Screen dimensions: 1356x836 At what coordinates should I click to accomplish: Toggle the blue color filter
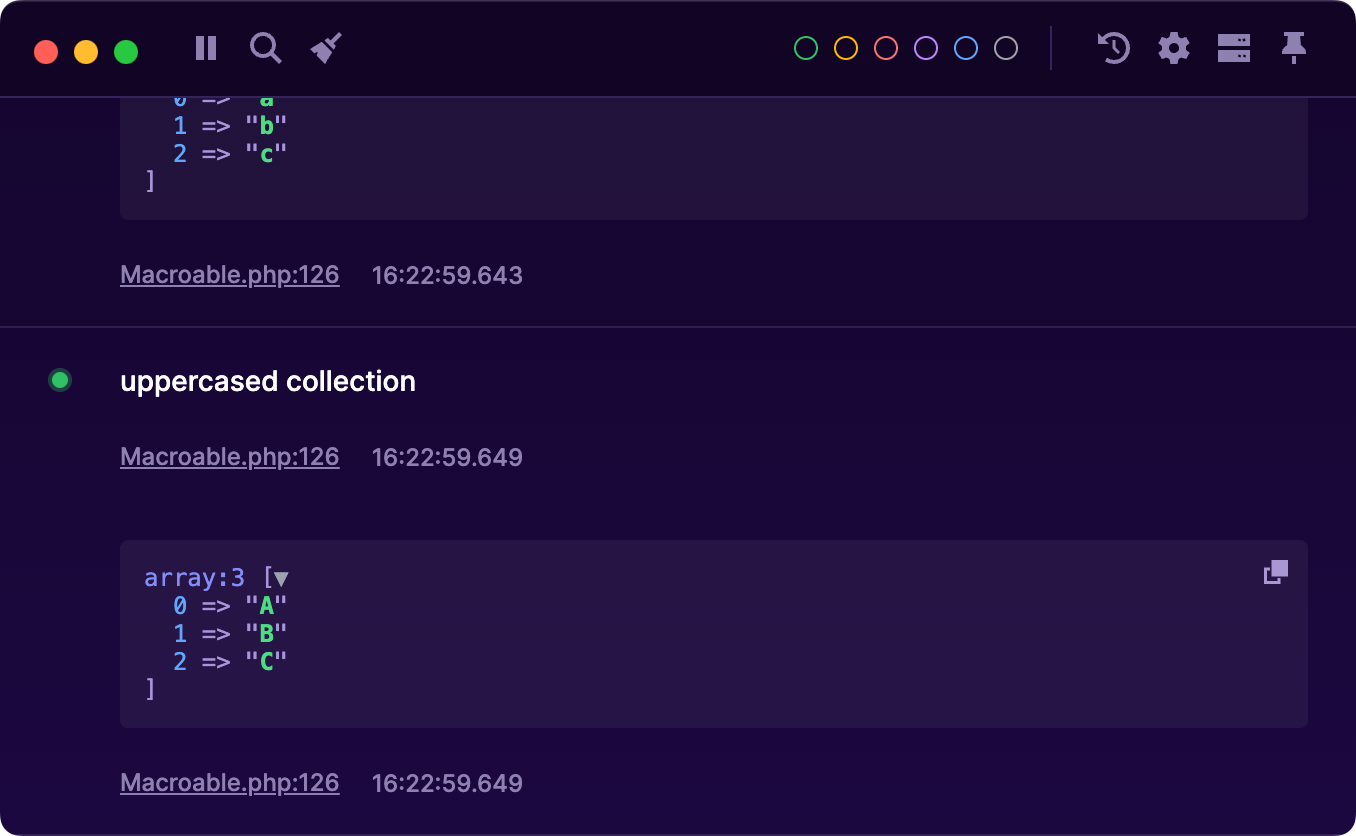[965, 47]
